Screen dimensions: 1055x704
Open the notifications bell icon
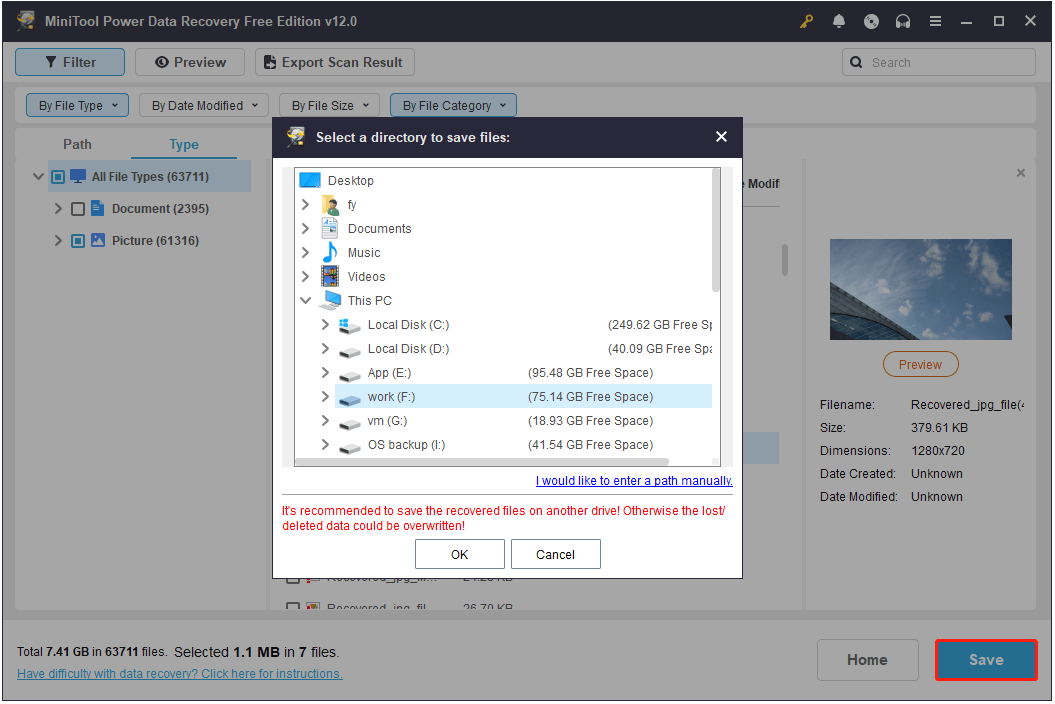(839, 21)
